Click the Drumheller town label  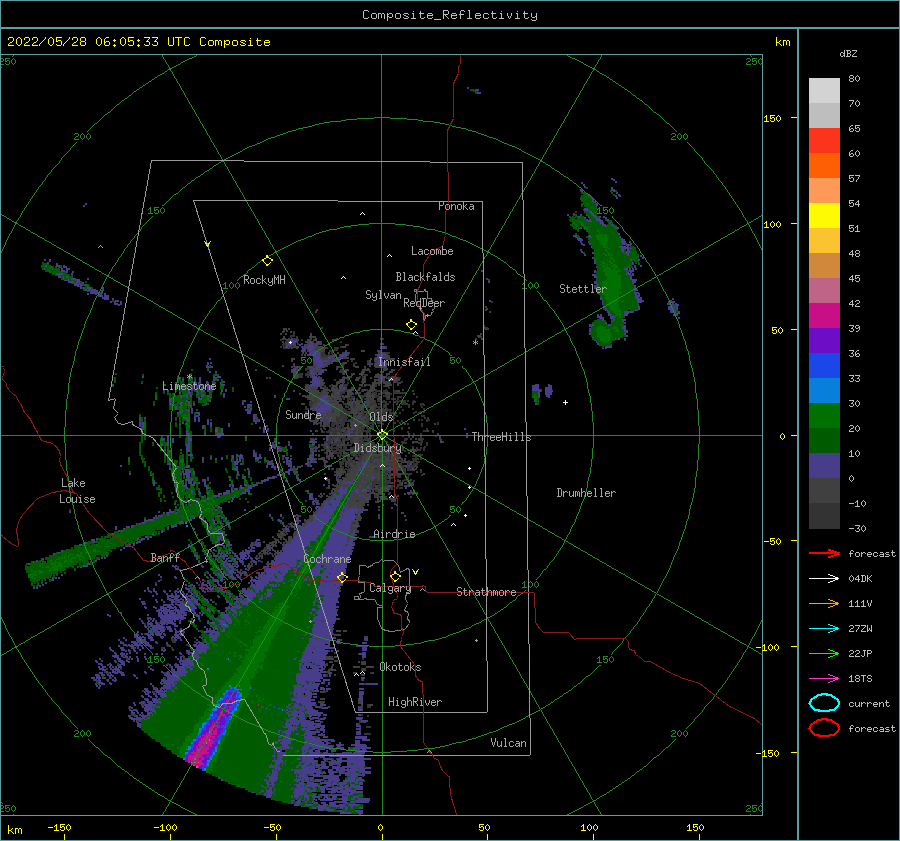[586, 493]
